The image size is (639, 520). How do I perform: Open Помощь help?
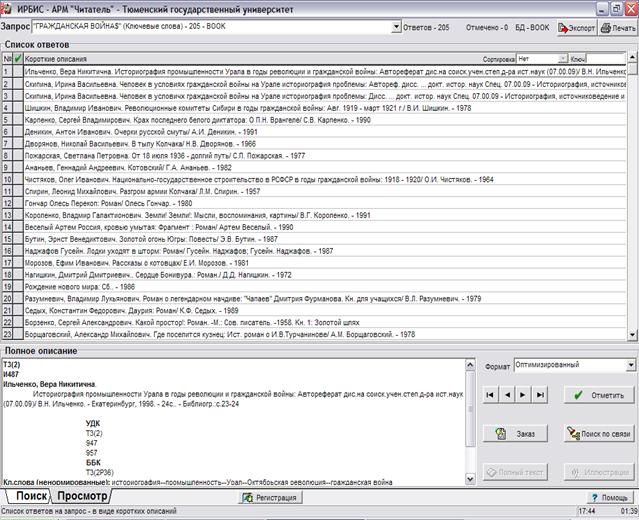609,497
